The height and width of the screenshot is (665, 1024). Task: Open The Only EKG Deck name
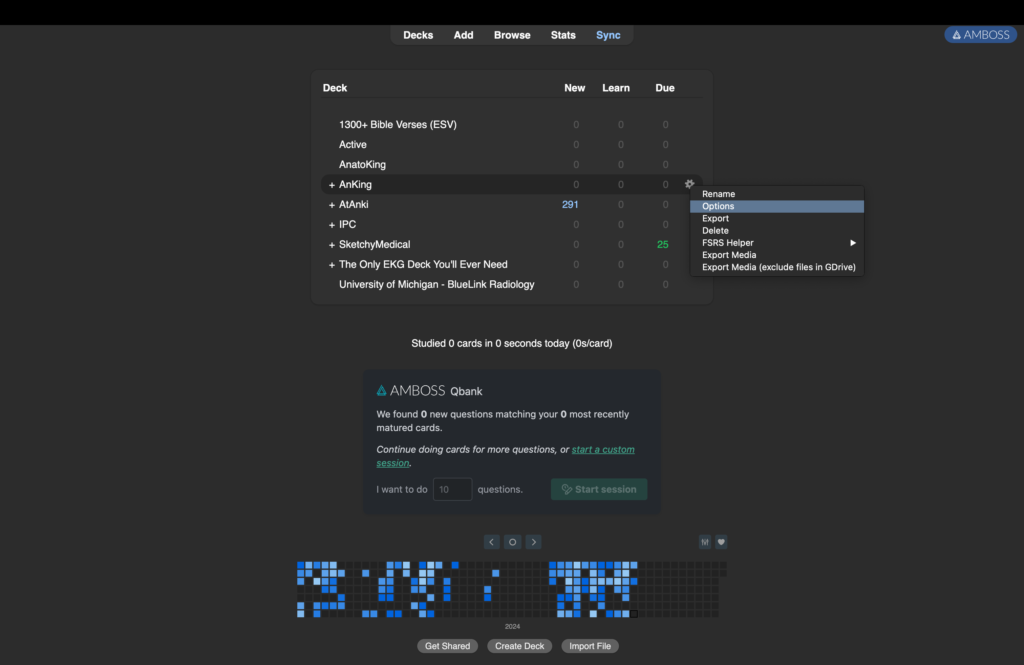click(423, 265)
